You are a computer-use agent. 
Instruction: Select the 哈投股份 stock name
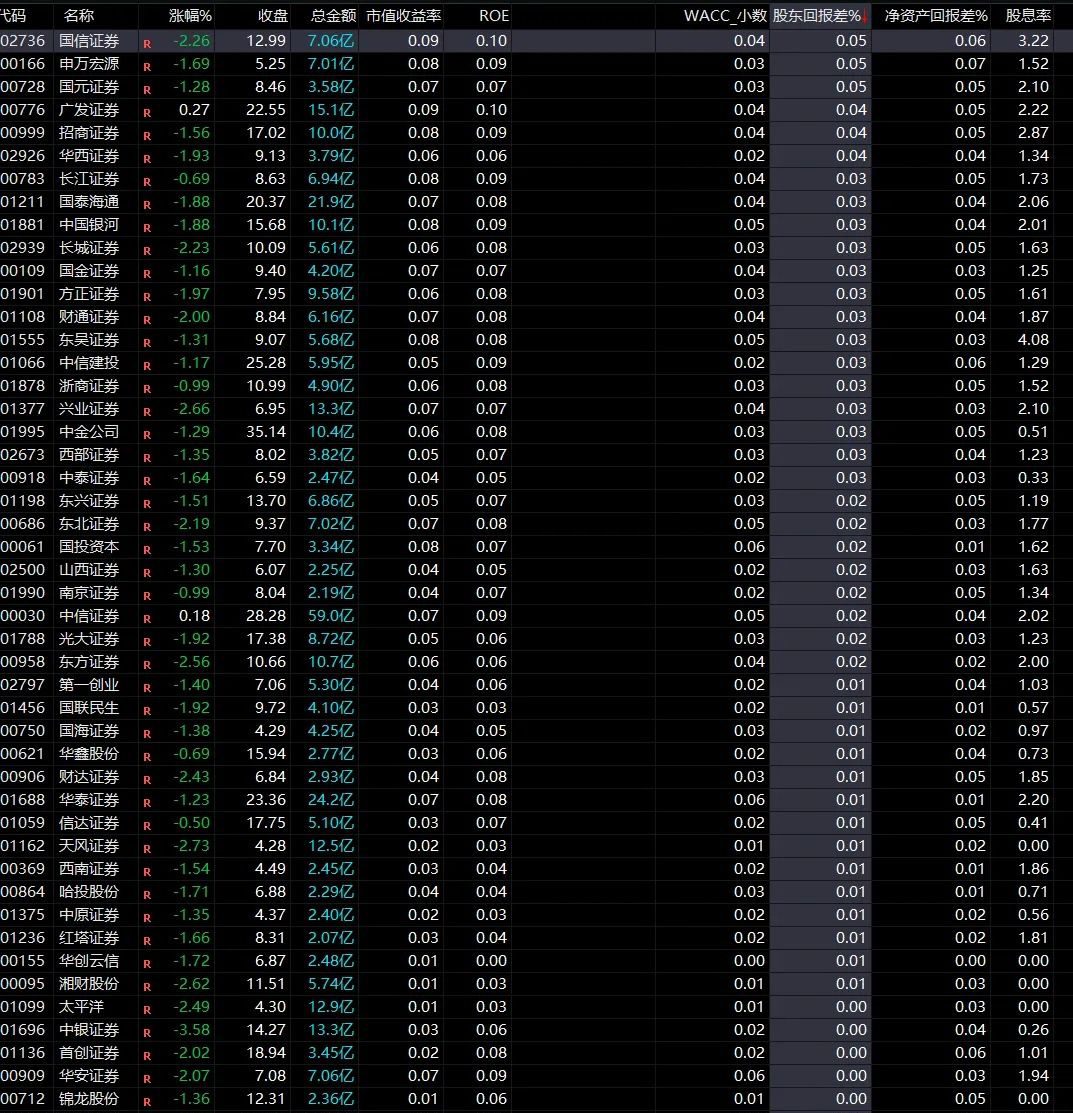89,892
